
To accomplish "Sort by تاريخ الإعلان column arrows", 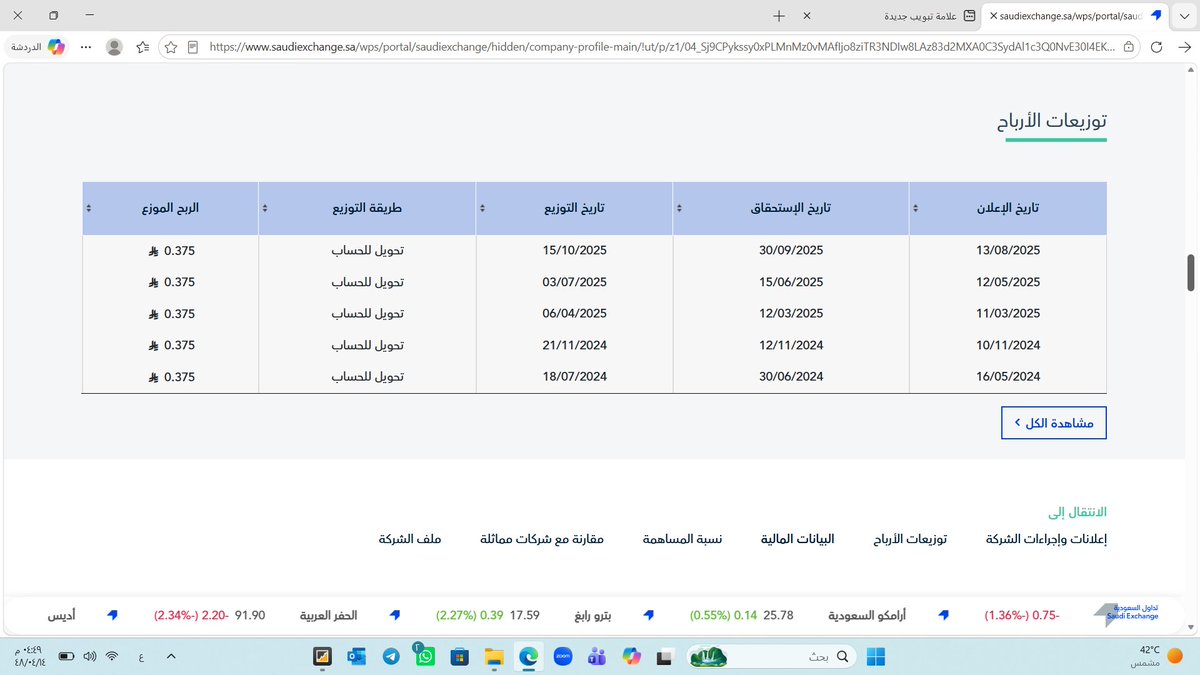I will click(x=916, y=209).
